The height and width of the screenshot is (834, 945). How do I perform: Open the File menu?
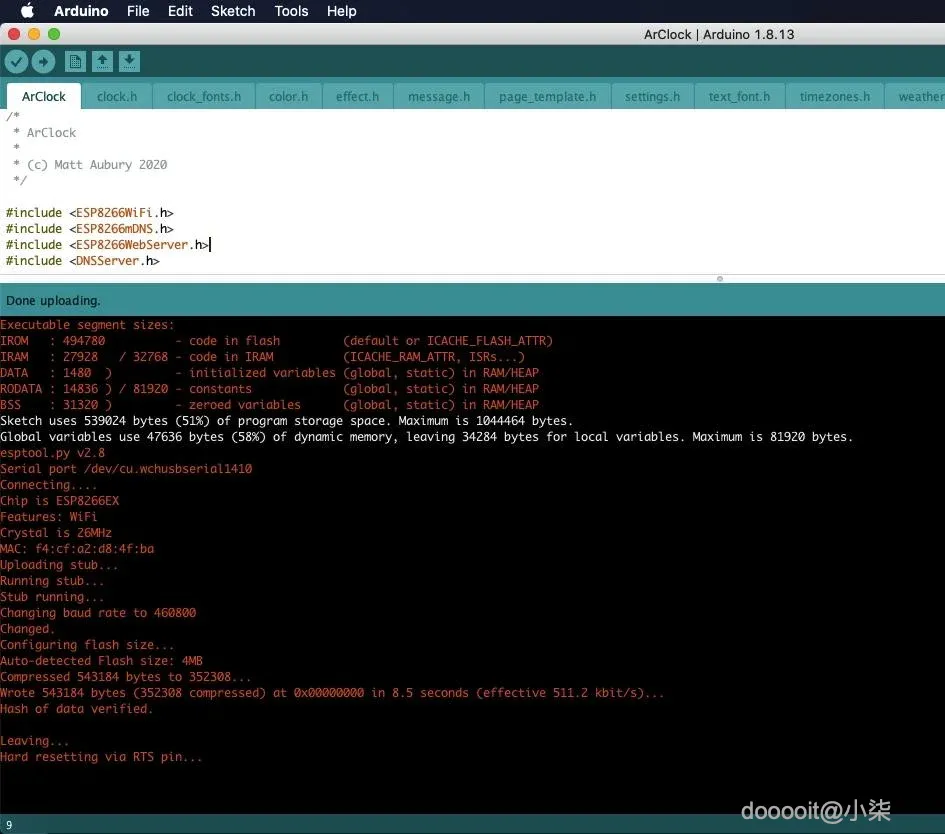(138, 11)
